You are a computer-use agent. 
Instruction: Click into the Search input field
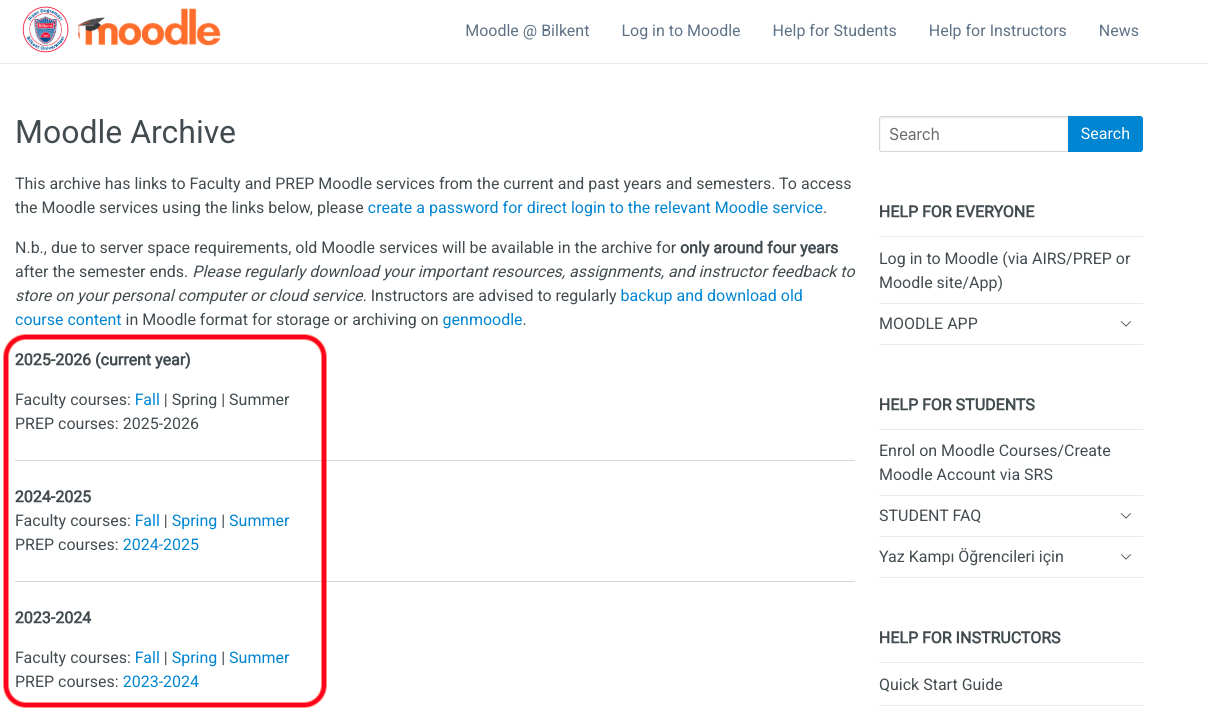pyautogui.click(x=973, y=134)
